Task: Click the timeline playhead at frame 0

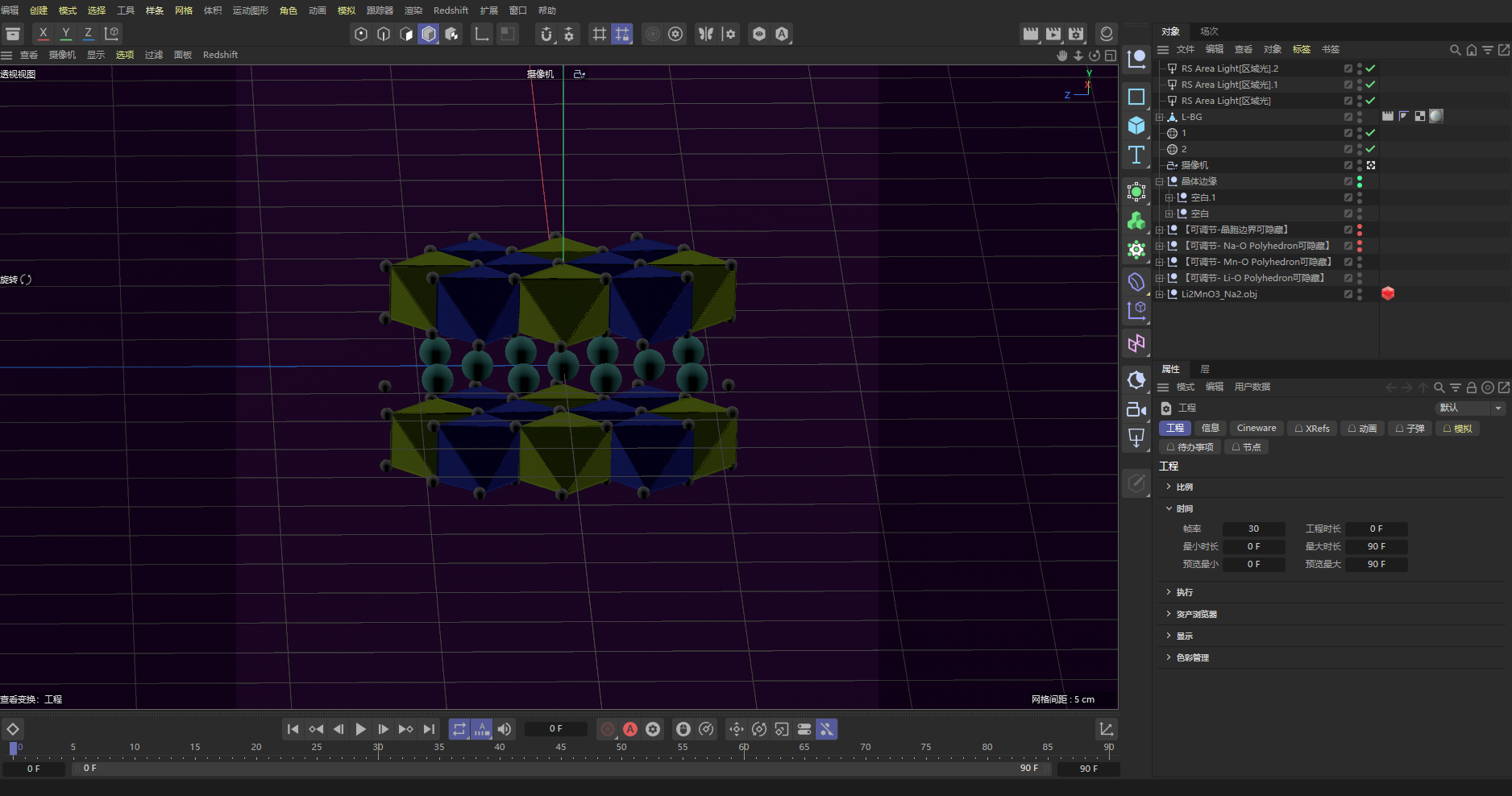Action: [x=13, y=748]
